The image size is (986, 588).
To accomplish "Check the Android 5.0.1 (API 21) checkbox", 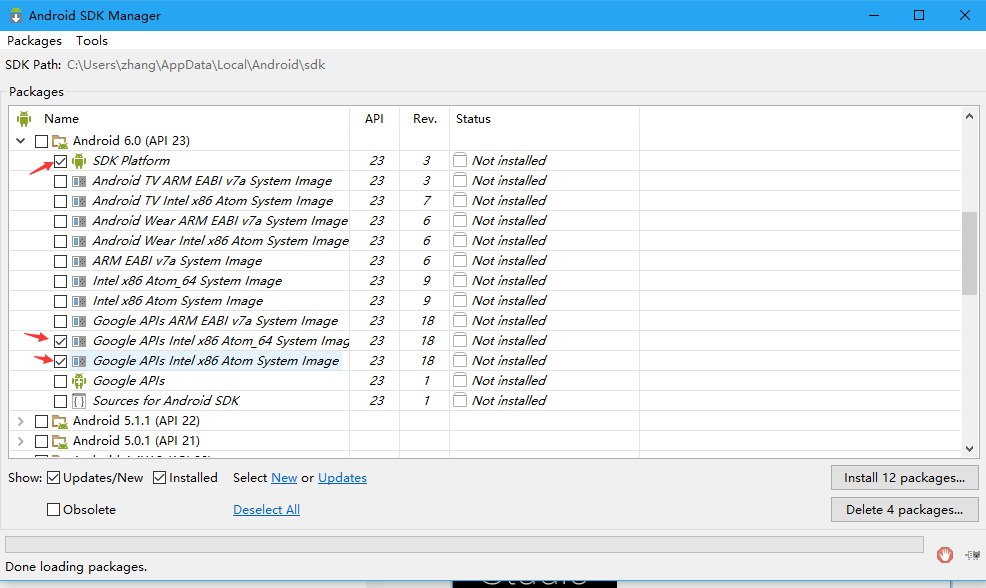I will click(x=42, y=441).
